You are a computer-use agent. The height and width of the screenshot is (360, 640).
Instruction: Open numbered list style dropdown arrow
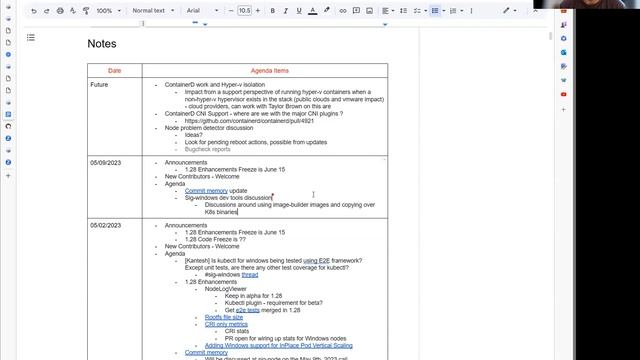point(462,11)
